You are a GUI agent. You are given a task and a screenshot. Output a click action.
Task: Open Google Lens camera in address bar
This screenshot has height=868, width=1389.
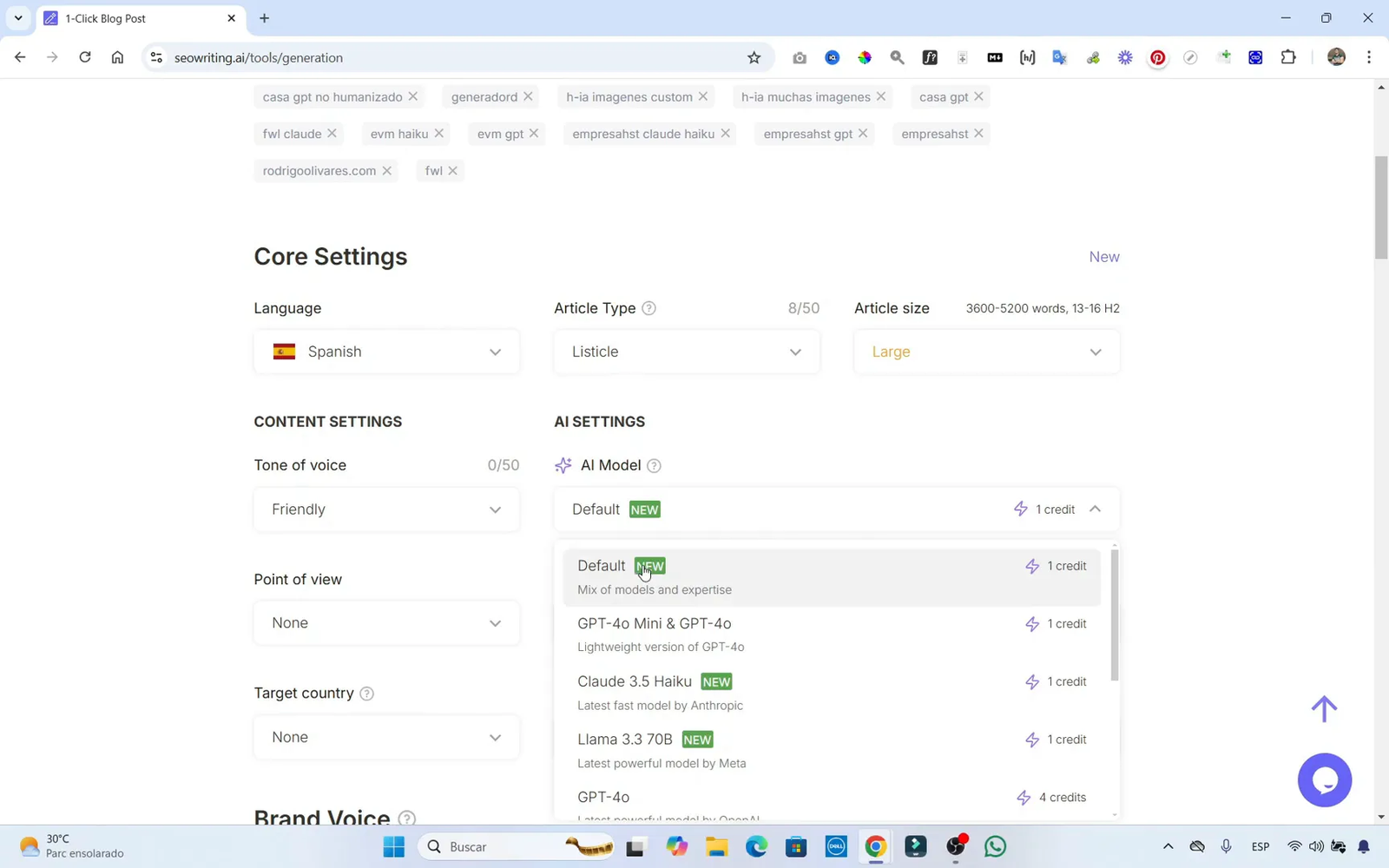(x=800, y=57)
